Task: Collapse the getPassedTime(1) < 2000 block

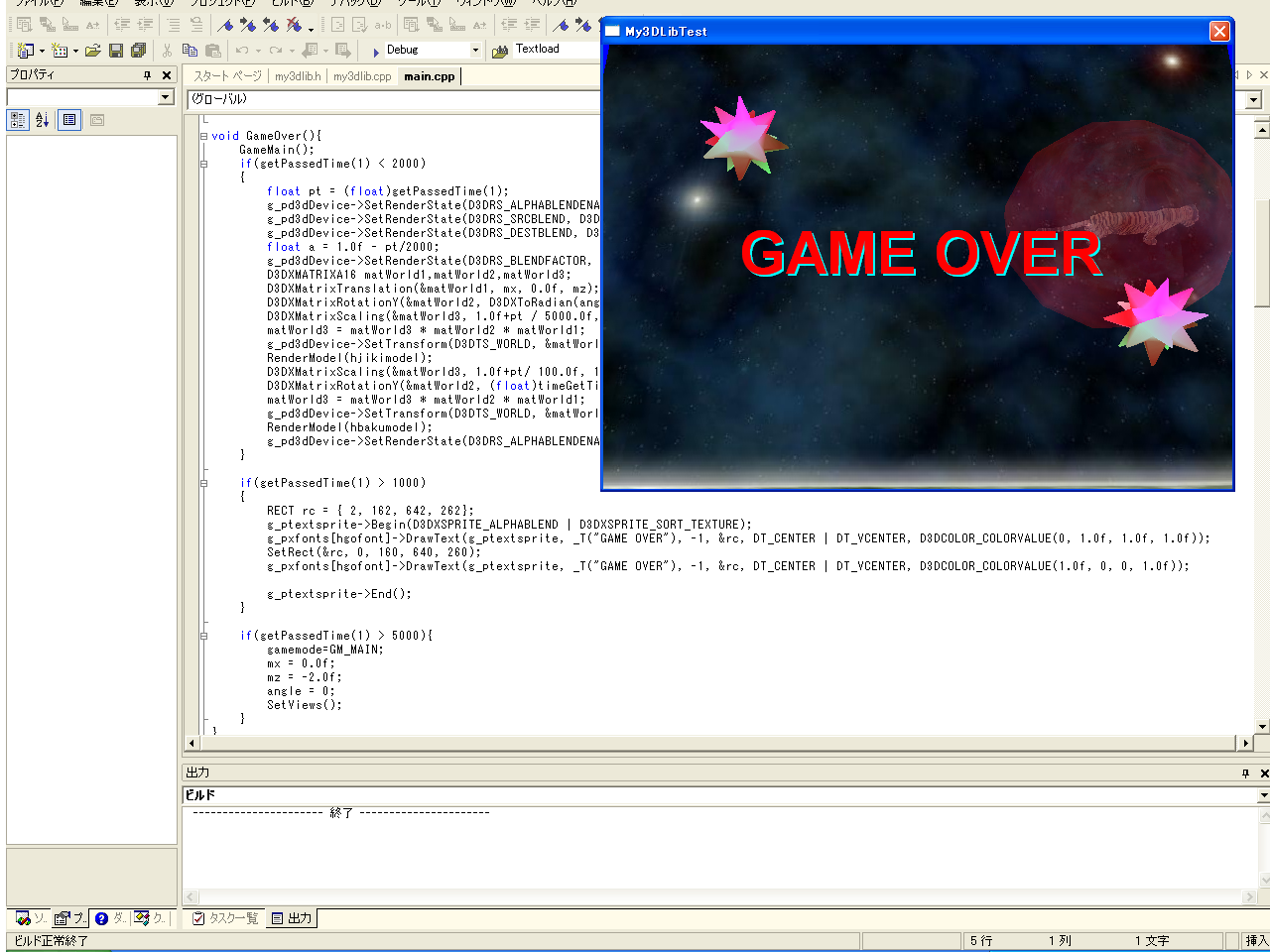Action: [204, 165]
